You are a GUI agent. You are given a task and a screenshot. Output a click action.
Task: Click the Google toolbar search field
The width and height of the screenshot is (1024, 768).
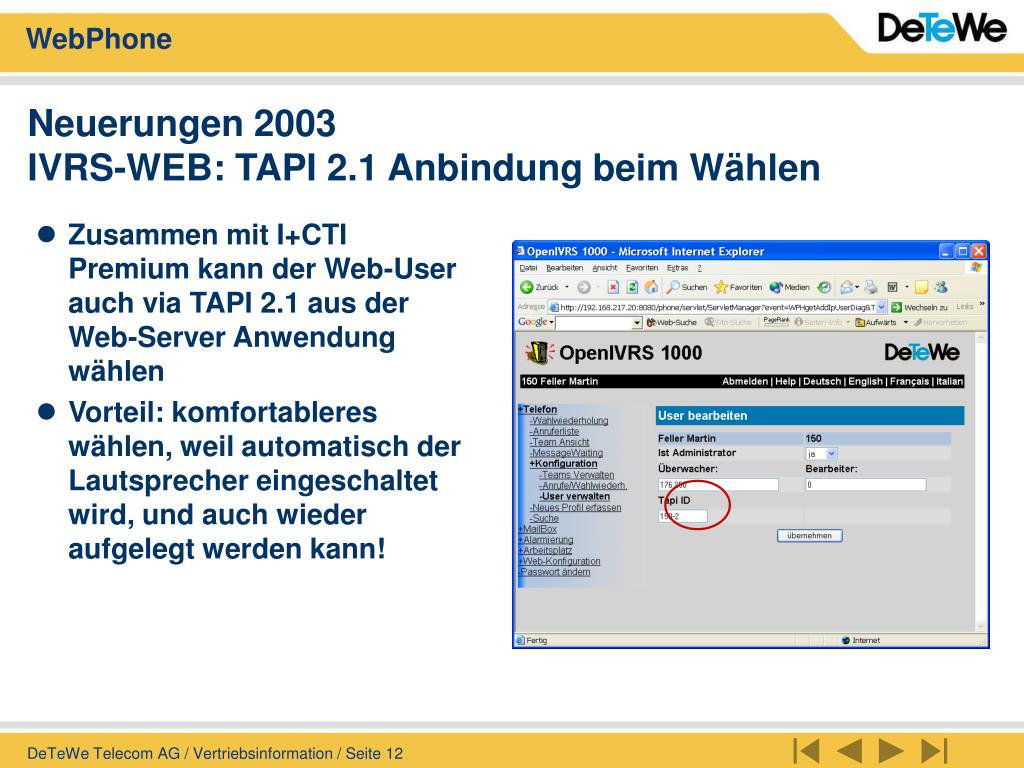click(594, 323)
